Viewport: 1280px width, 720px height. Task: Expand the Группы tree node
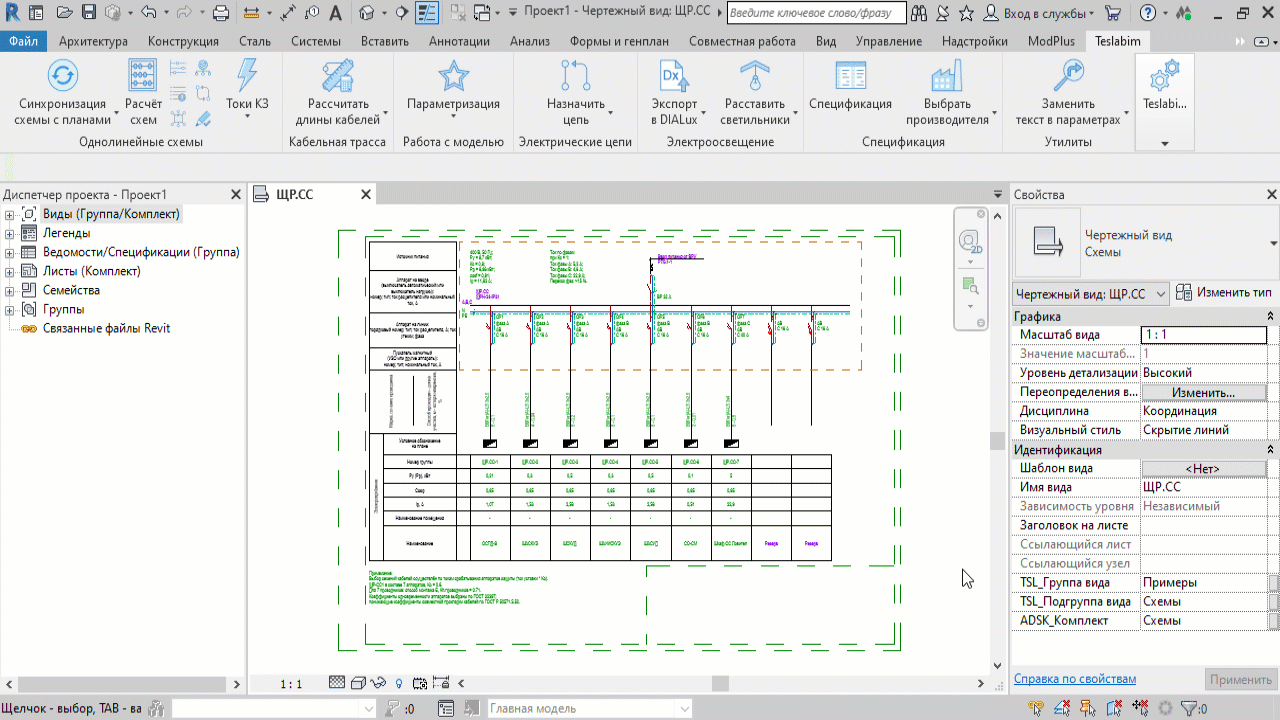point(11,310)
